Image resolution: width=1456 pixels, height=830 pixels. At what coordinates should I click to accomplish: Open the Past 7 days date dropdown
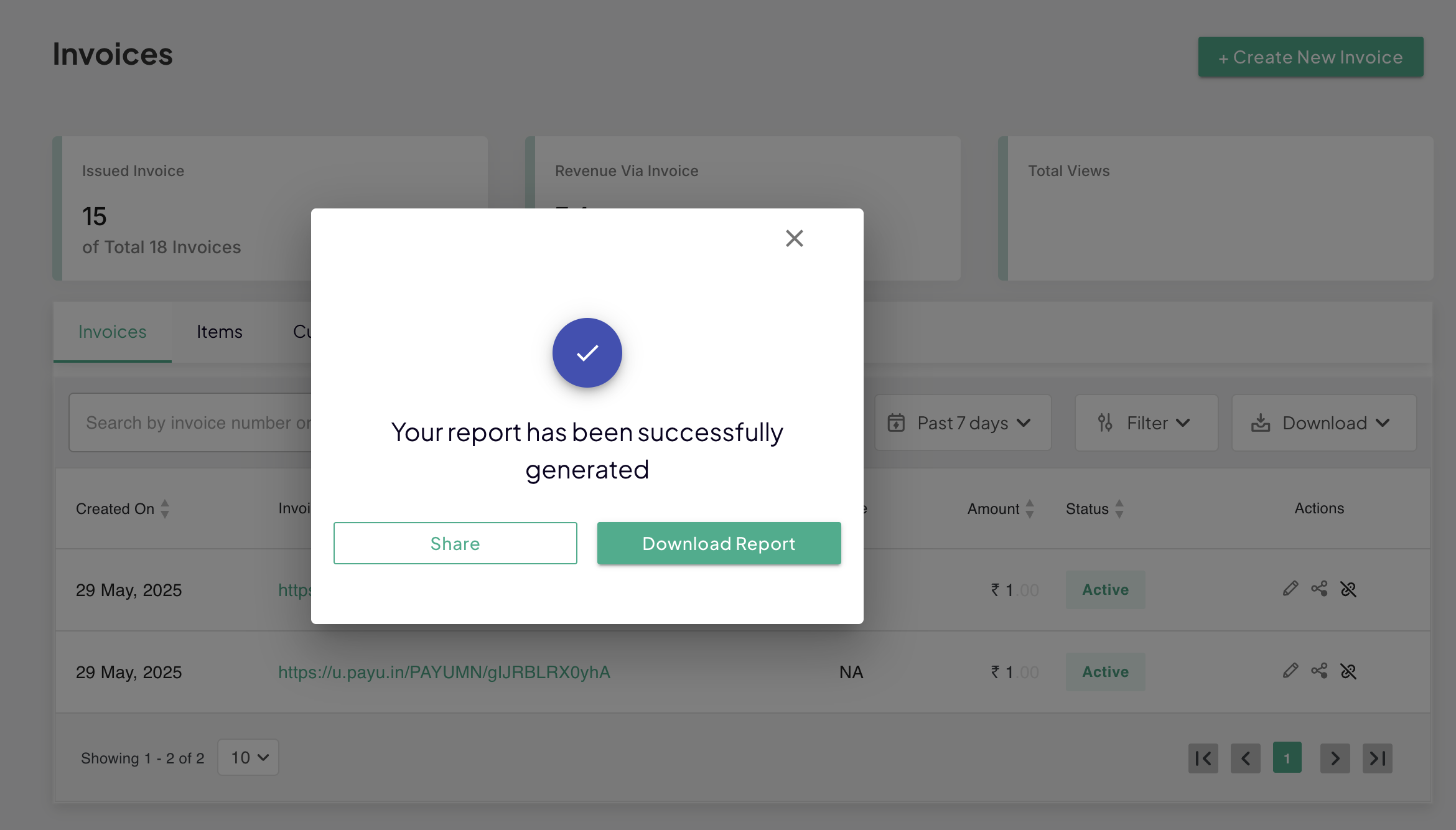(963, 423)
